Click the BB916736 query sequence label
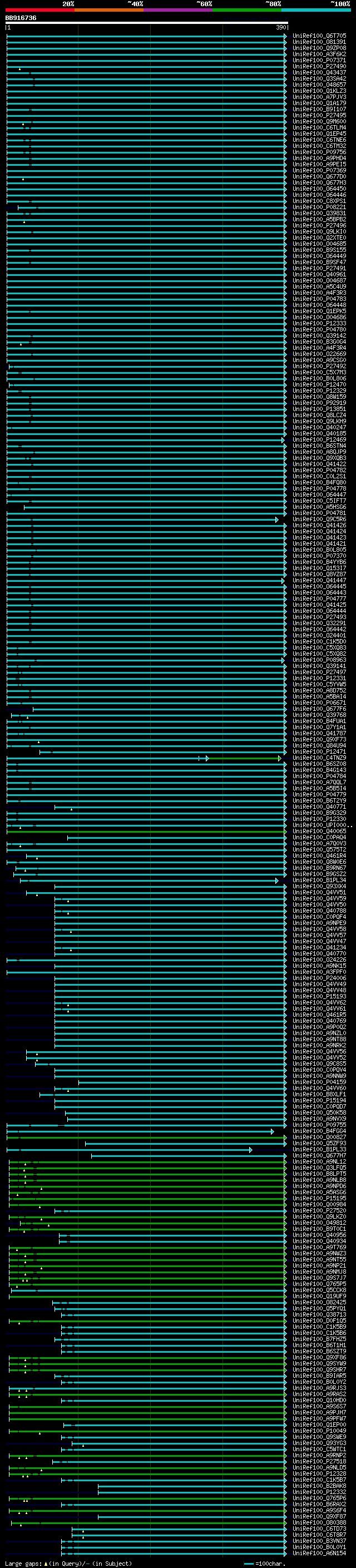This screenshot has height=1568, width=356. pyautogui.click(x=21, y=18)
